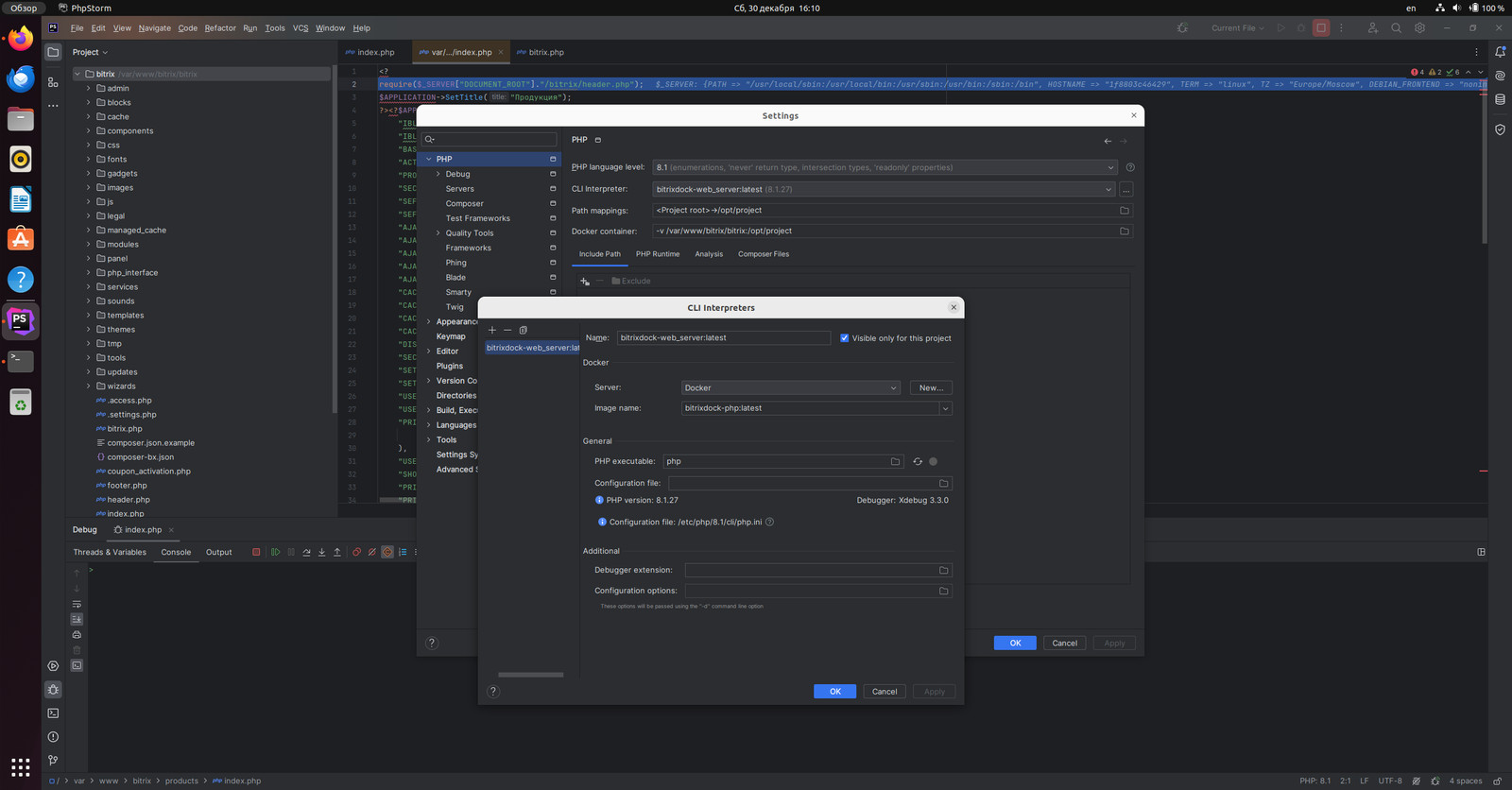Image resolution: width=1512 pixels, height=790 pixels.
Task: Browse folder icon in Configuration file field
Action: coord(943,483)
